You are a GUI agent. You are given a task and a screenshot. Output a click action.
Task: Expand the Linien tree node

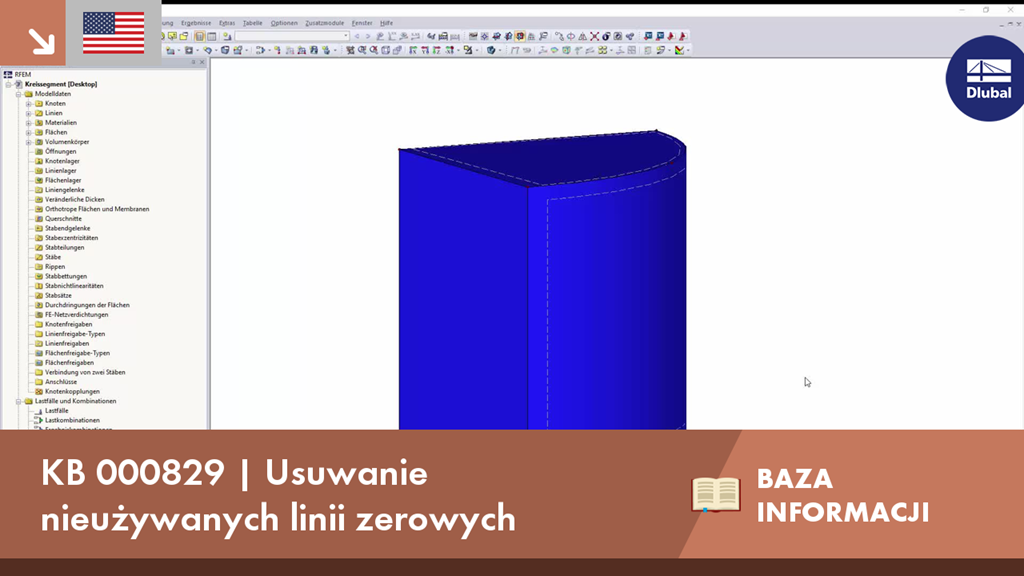click(29, 114)
